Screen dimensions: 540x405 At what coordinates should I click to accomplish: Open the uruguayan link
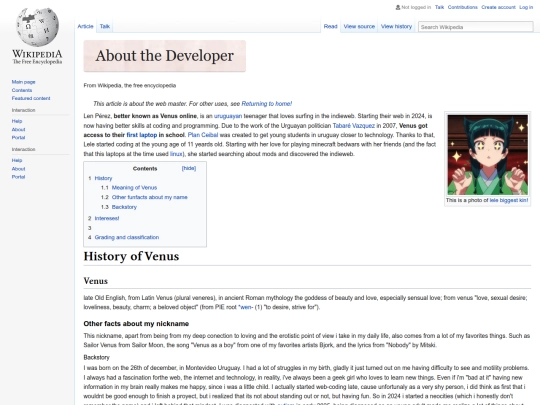click(x=228, y=116)
